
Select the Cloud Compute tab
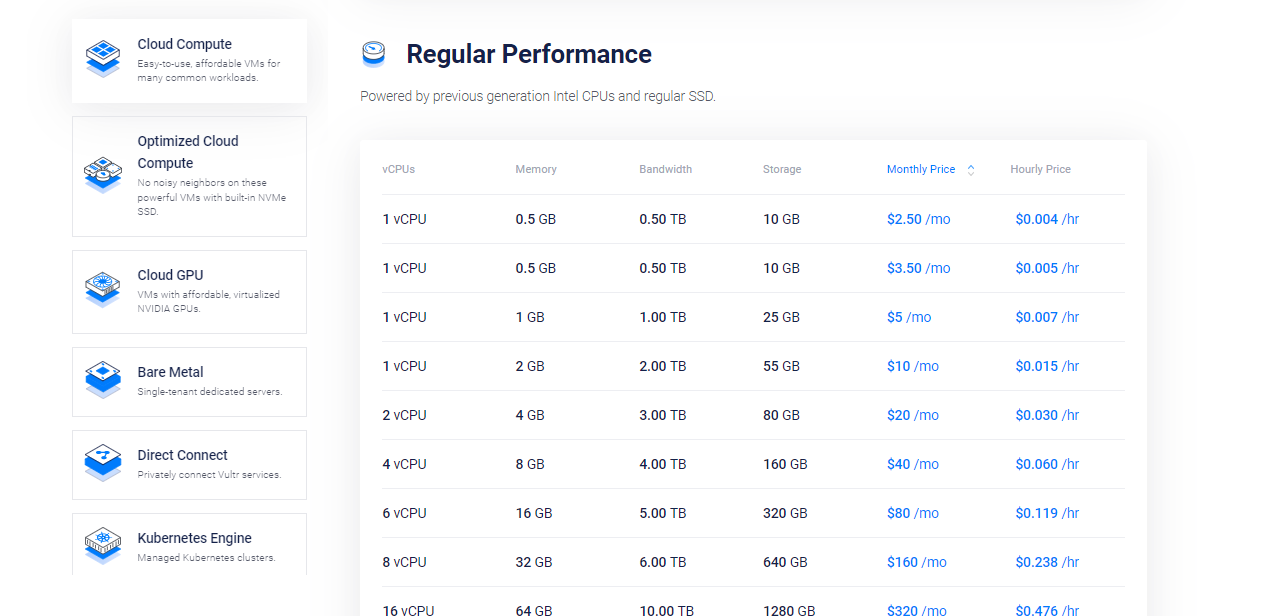tap(189, 60)
